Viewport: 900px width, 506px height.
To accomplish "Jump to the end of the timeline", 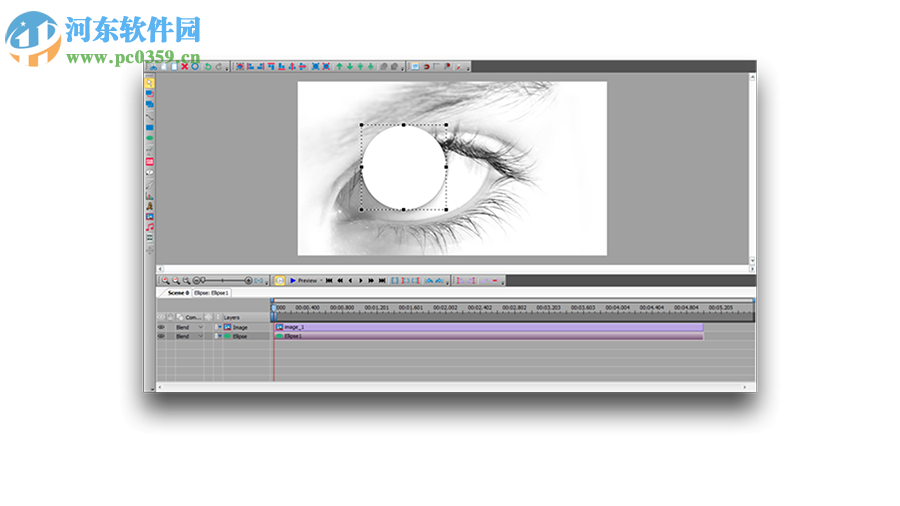I will [382, 281].
